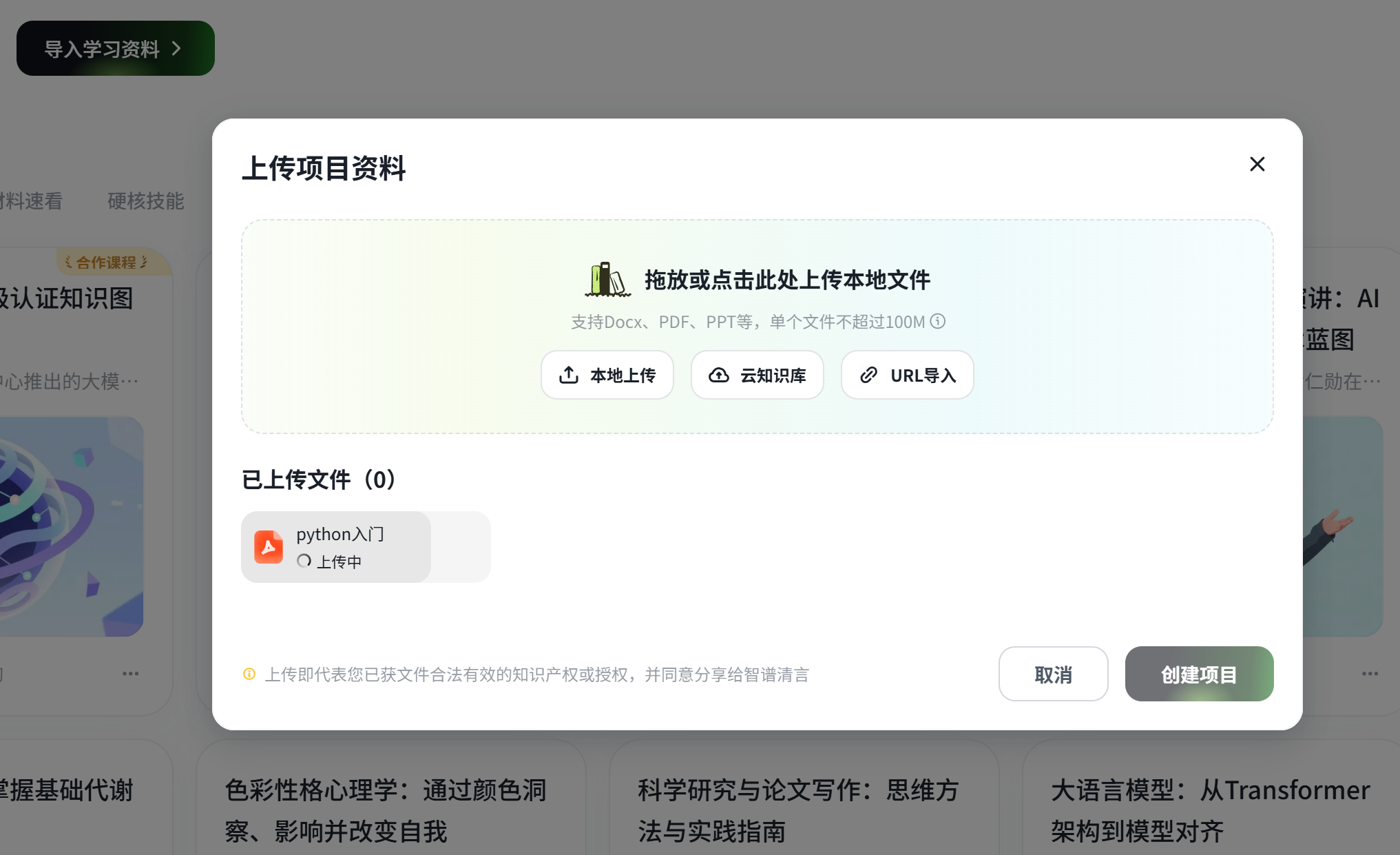The image size is (1400, 855).
Task: Open more options on left course card
Action: (x=130, y=673)
